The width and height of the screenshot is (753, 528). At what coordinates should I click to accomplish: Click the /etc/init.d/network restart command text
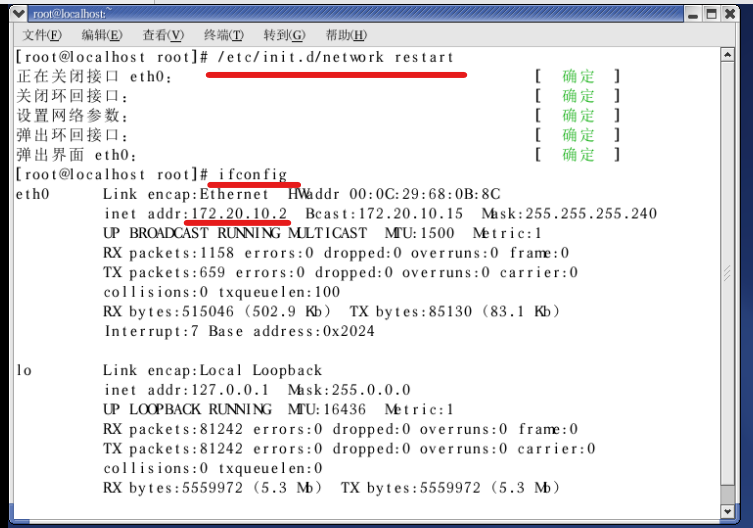coord(335,57)
